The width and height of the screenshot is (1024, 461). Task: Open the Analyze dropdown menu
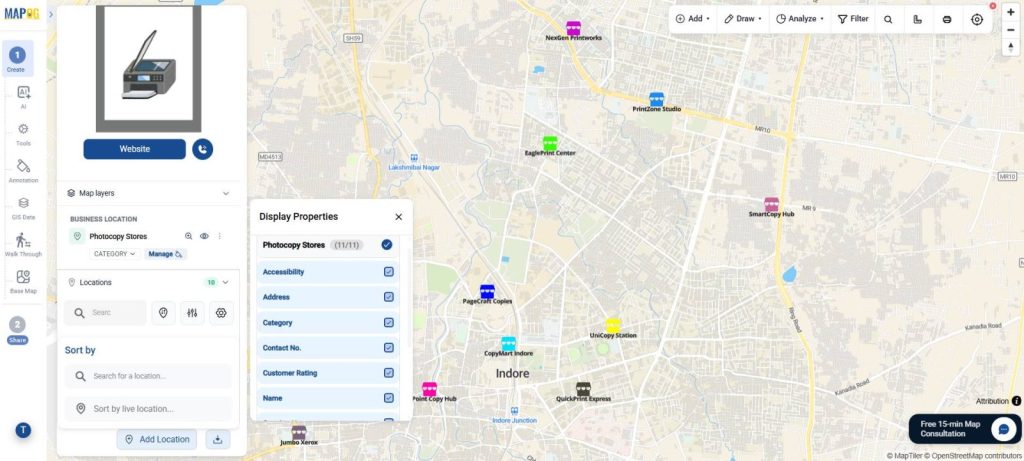click(800, 19)
